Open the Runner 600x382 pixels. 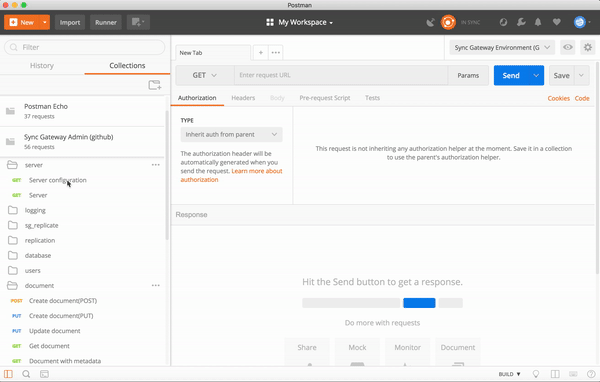click(106, 22)
